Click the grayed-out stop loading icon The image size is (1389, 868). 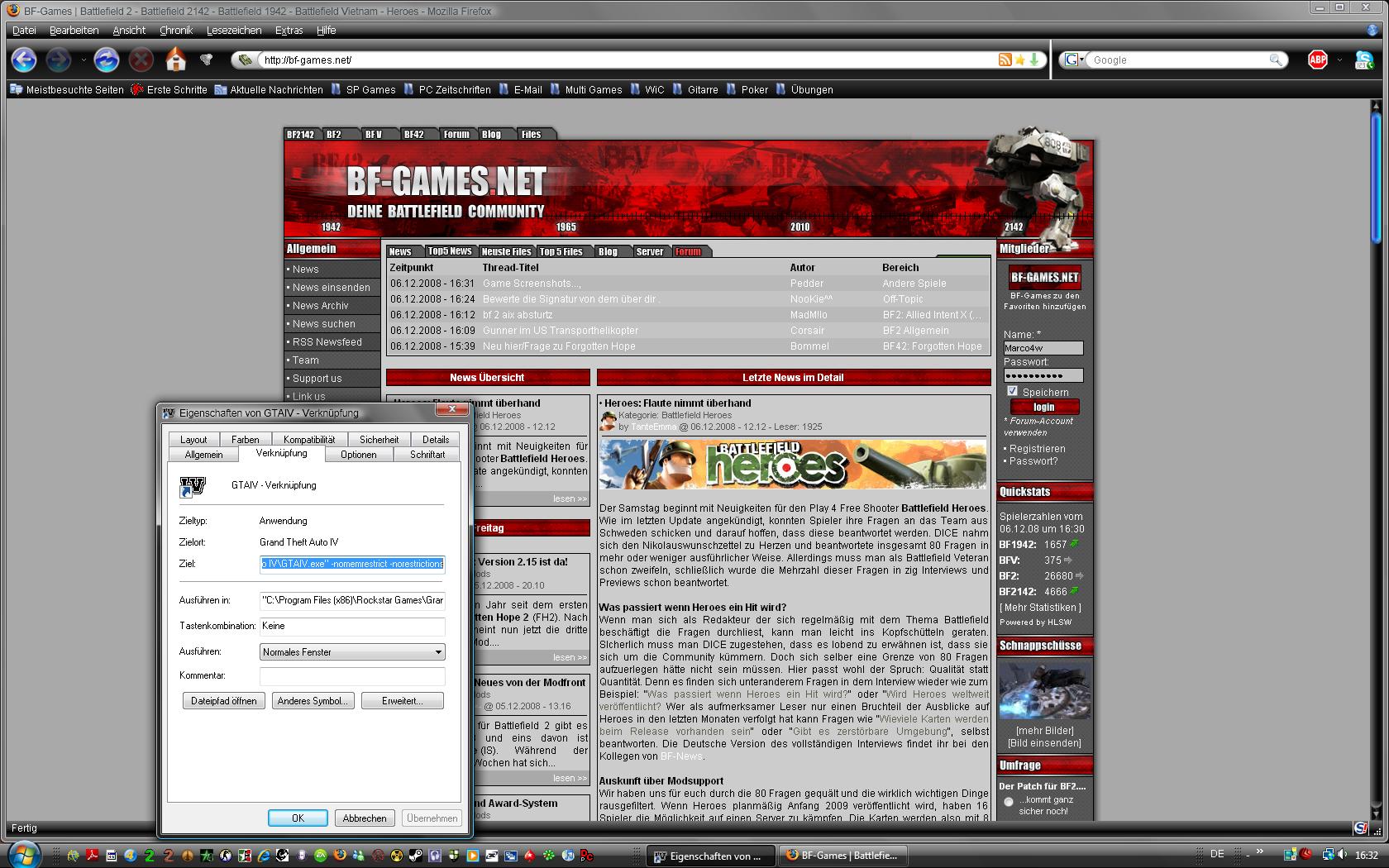click(142, 60)
